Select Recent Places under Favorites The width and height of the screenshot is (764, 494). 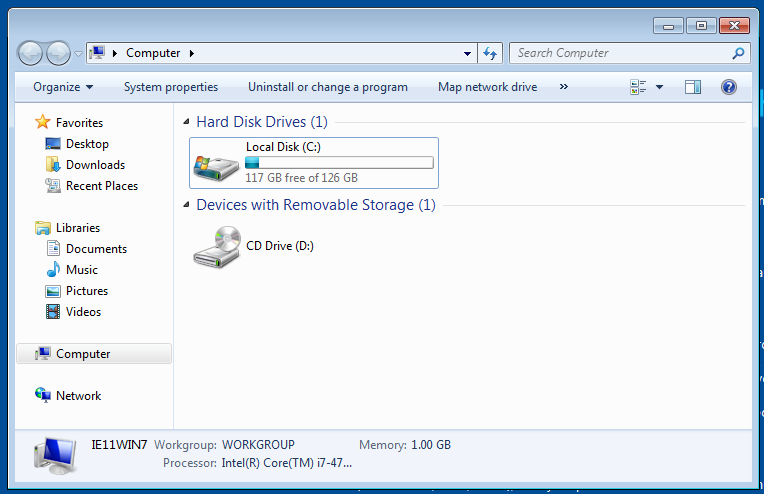[x=102, y=186]
